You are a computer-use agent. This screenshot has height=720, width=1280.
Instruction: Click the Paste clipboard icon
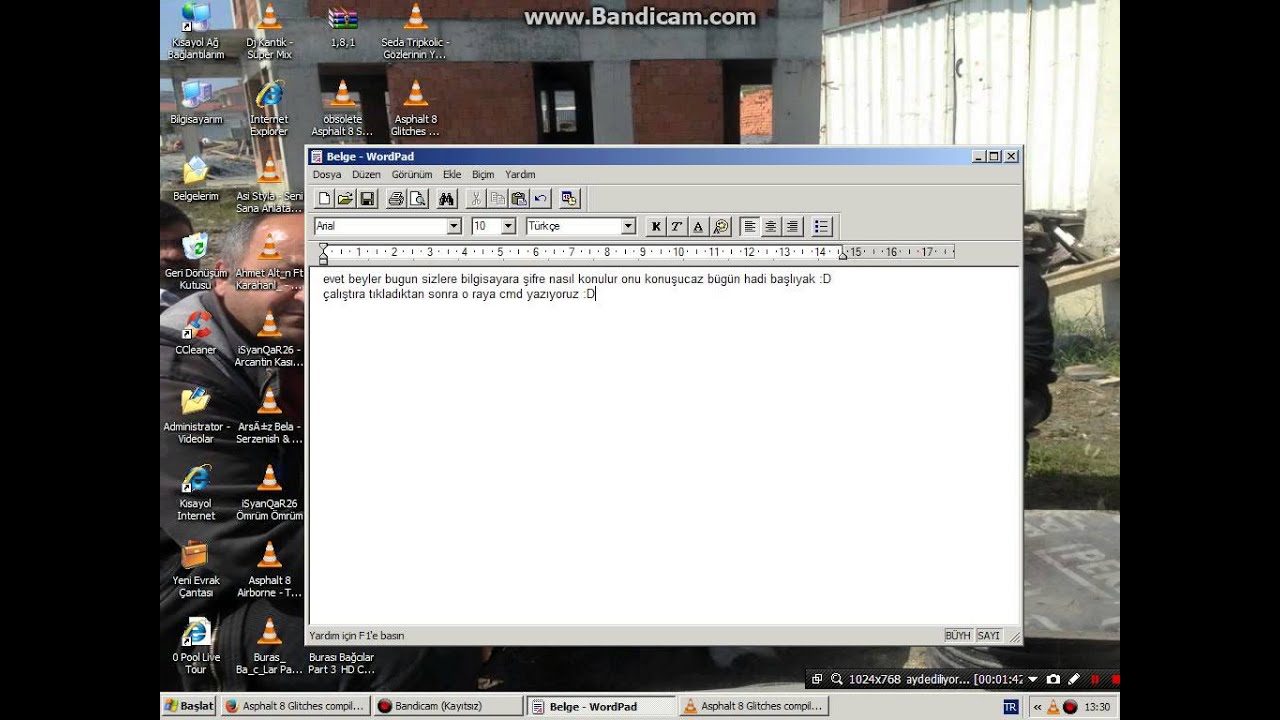coord(518,199)
